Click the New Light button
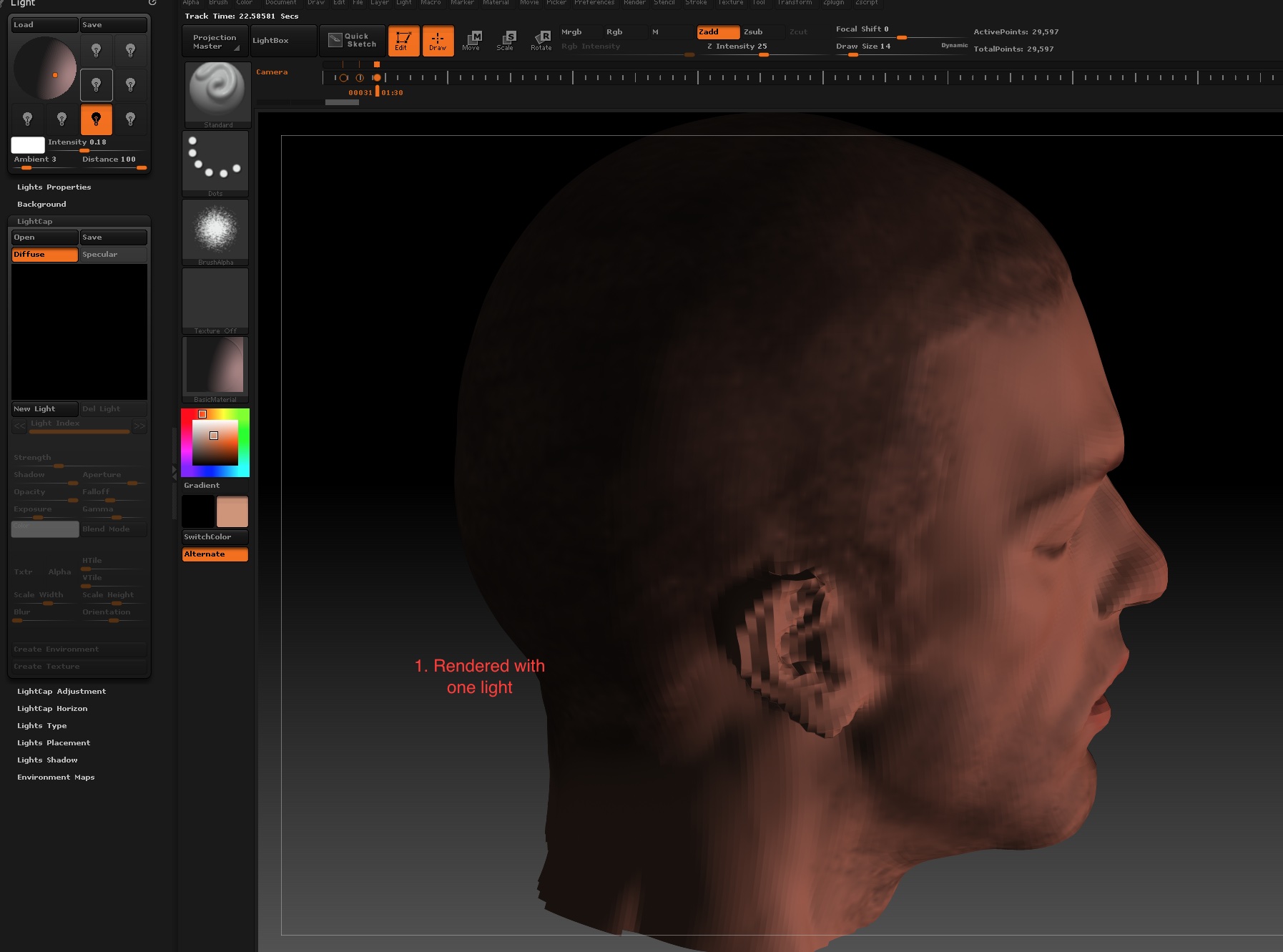Screen dimensions: 1283x952 (44, 409)
